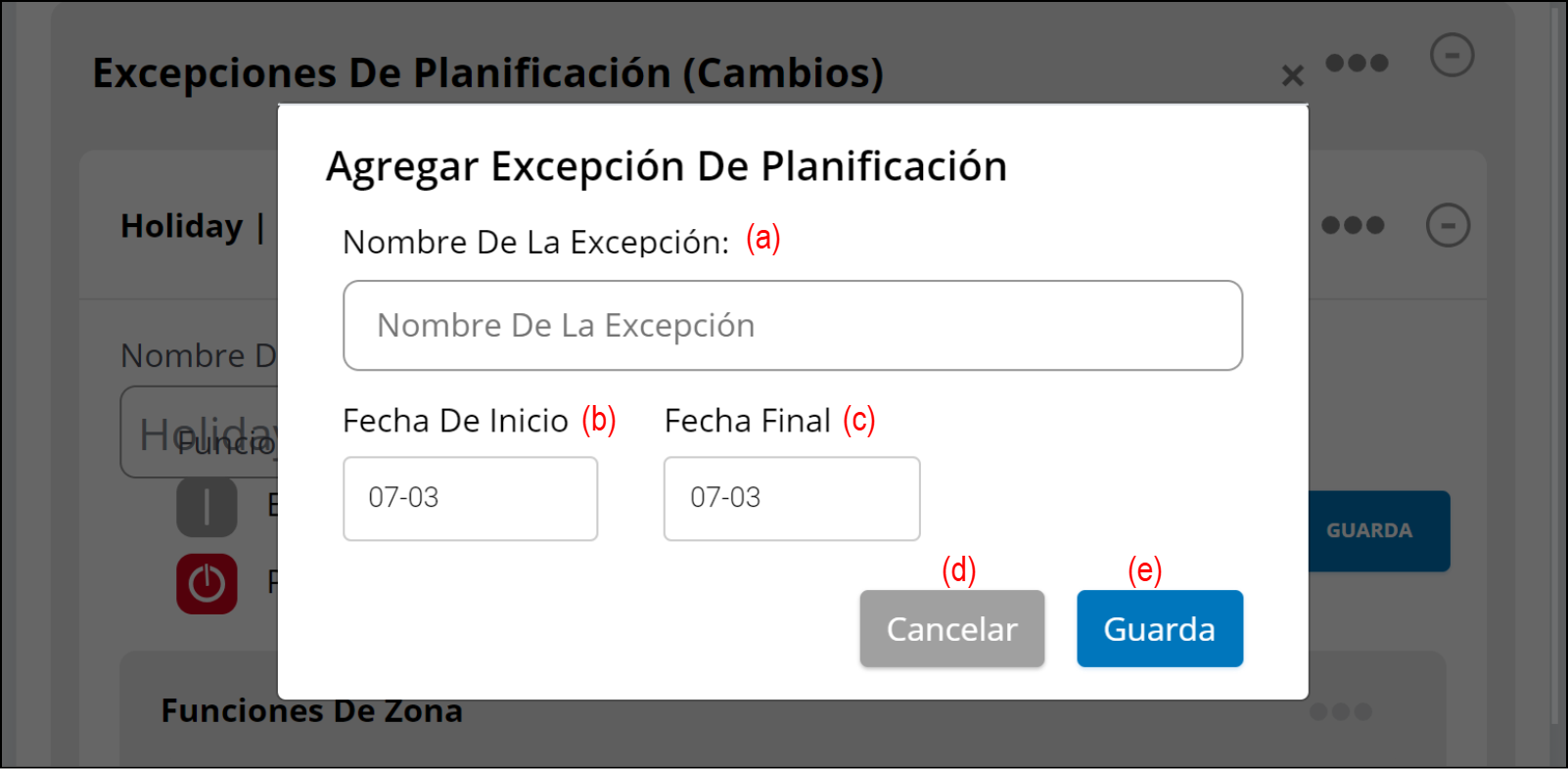Viewport: 1568px width, 769px height.
Task: Open the Holiday section three-dot menu
Action: click(x=1353, y=226)
